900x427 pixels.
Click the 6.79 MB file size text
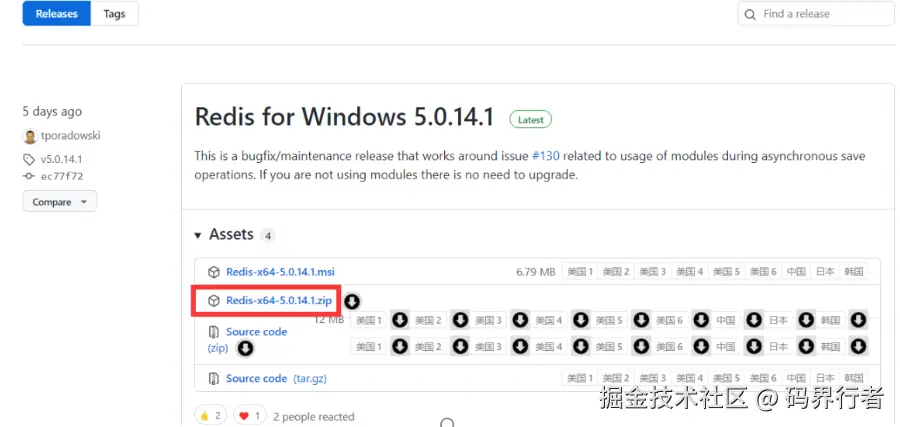[536, 271]
